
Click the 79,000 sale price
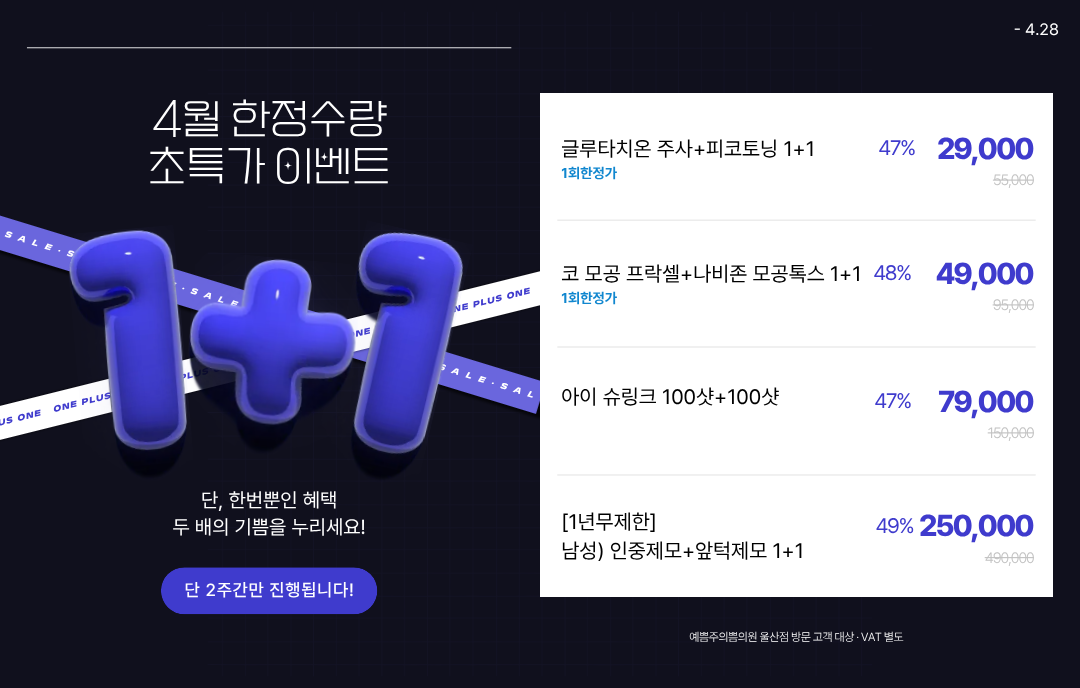coord(985,402)
